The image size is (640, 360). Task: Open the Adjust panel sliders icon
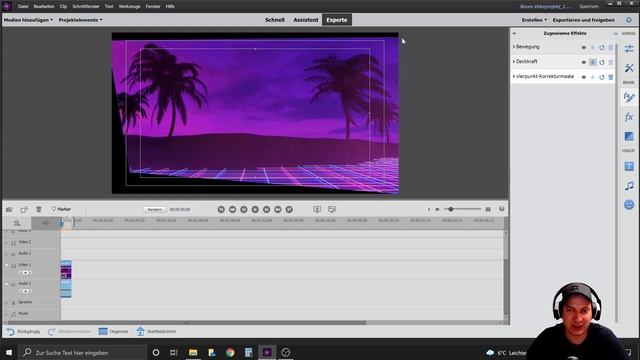pyautogui.click(x=629, y=49)
